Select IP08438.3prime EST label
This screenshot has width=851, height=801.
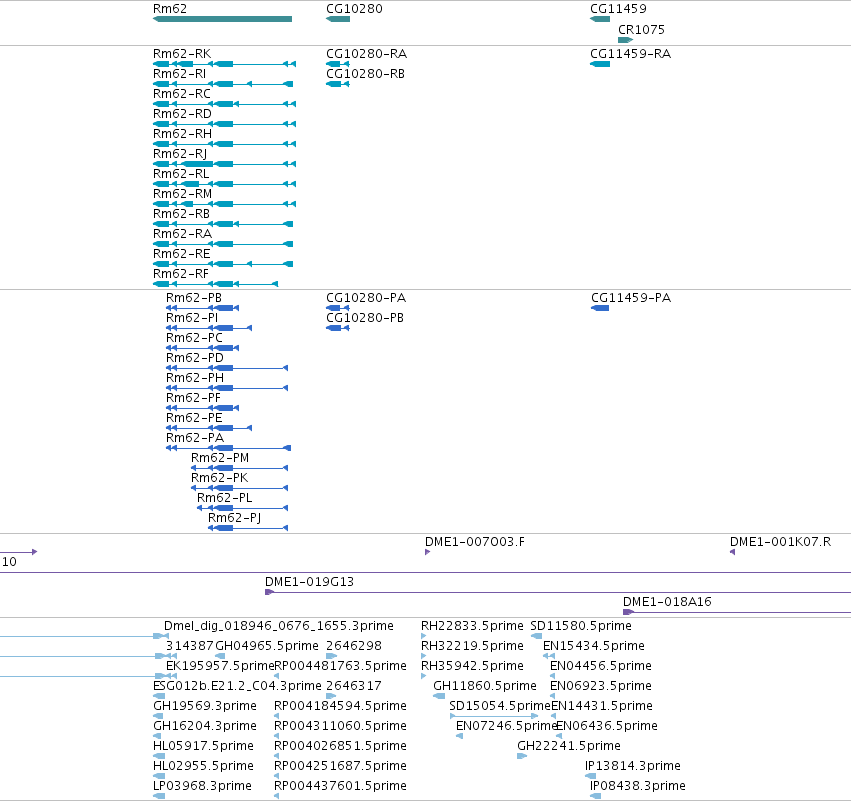pos(638,786)
